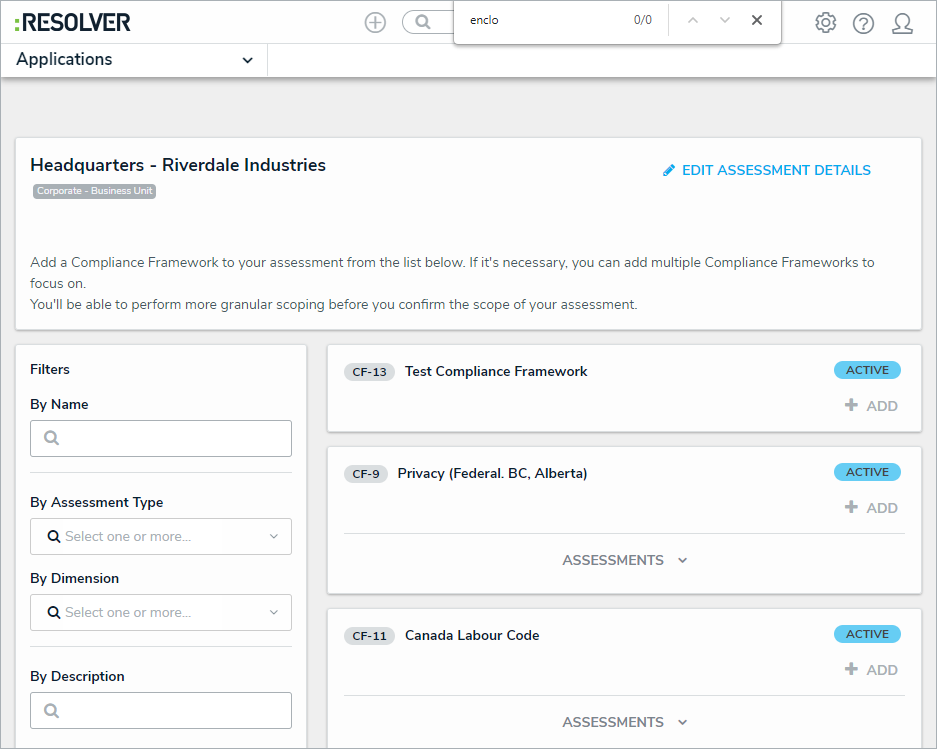This screenshot has width=937, height=749.
Task: Click Active badge on Privacy framework
Action: (867, 472)
